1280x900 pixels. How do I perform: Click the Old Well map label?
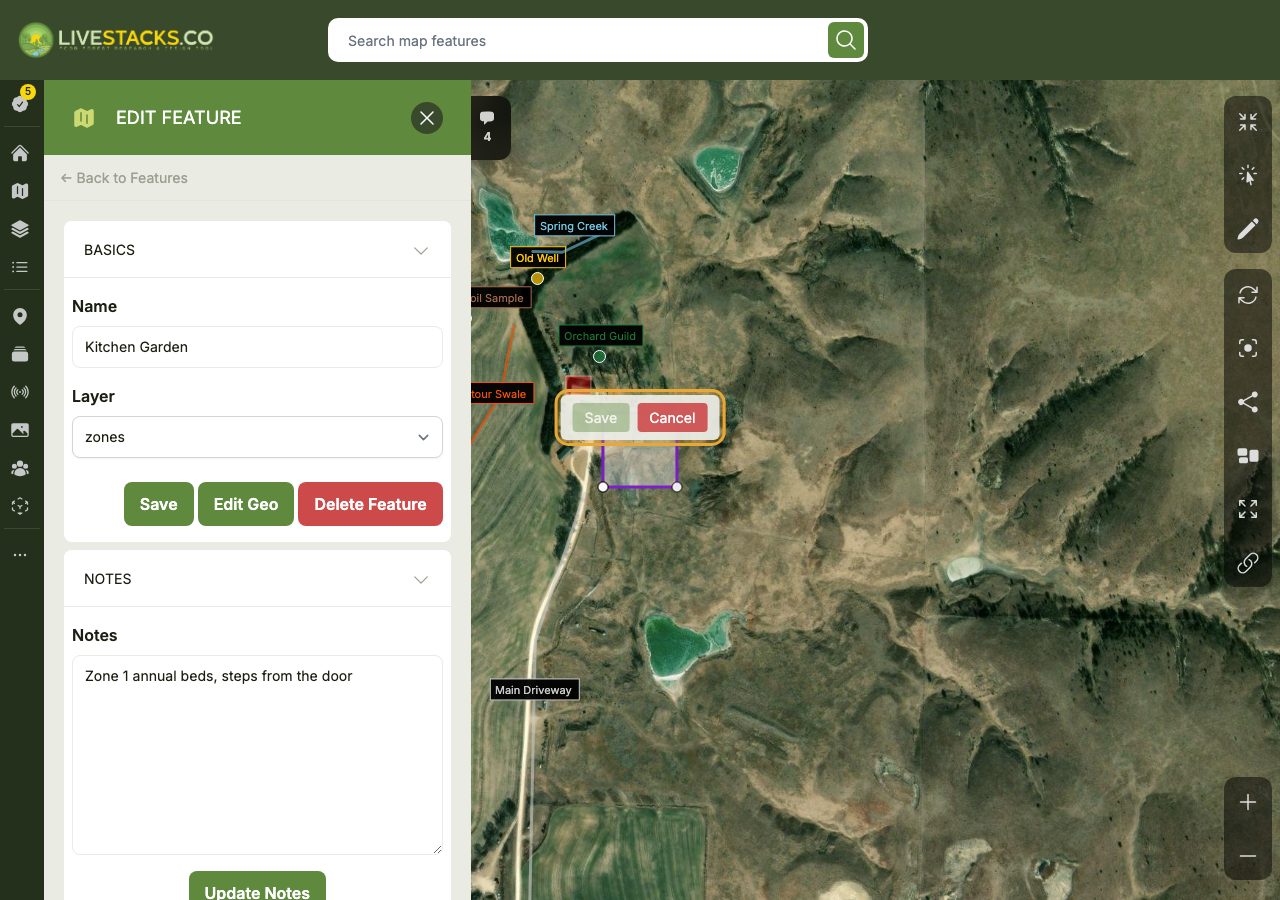click(x=537, y=258)
